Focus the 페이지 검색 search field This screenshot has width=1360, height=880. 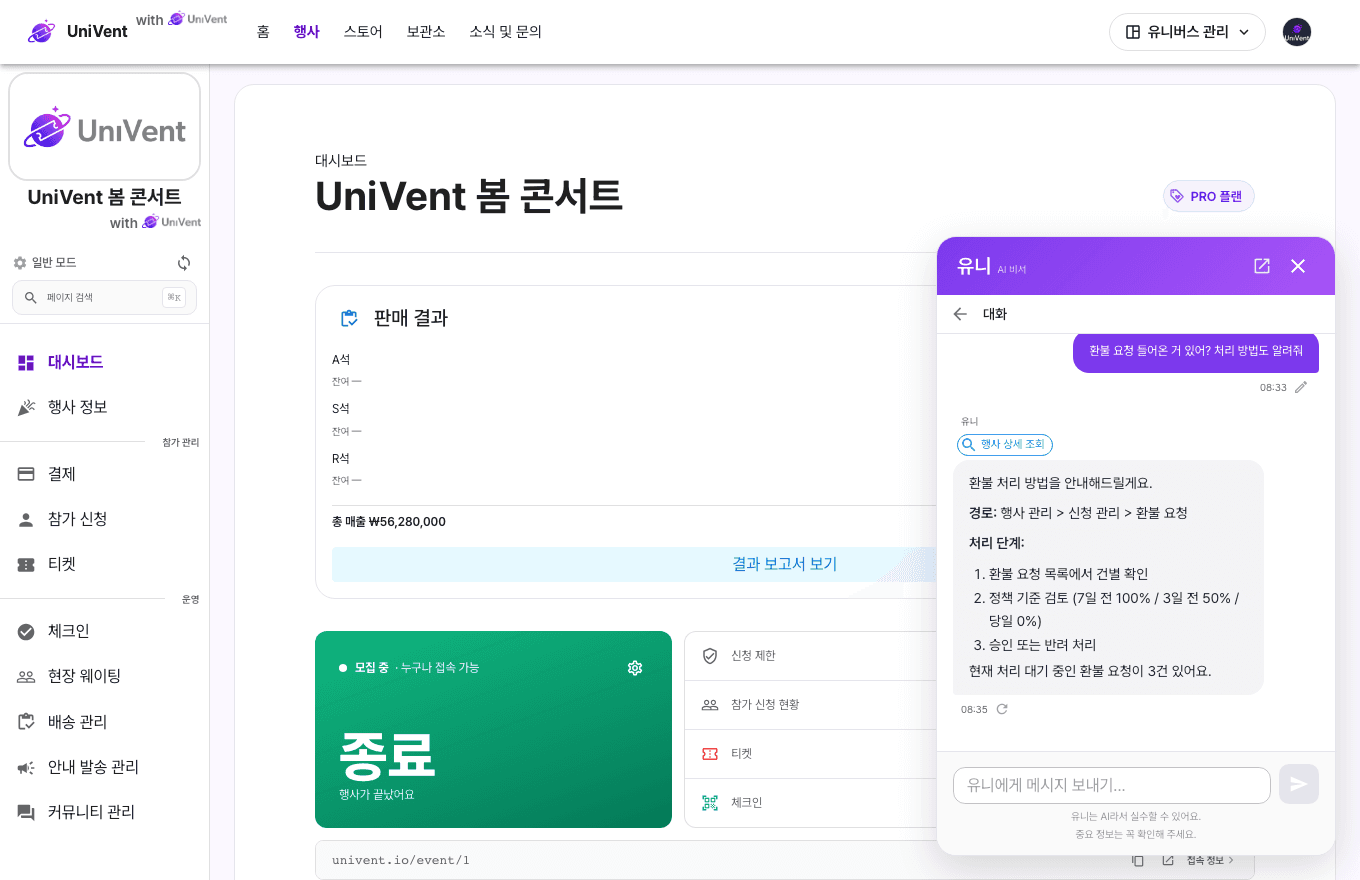[x=104, y=297]
